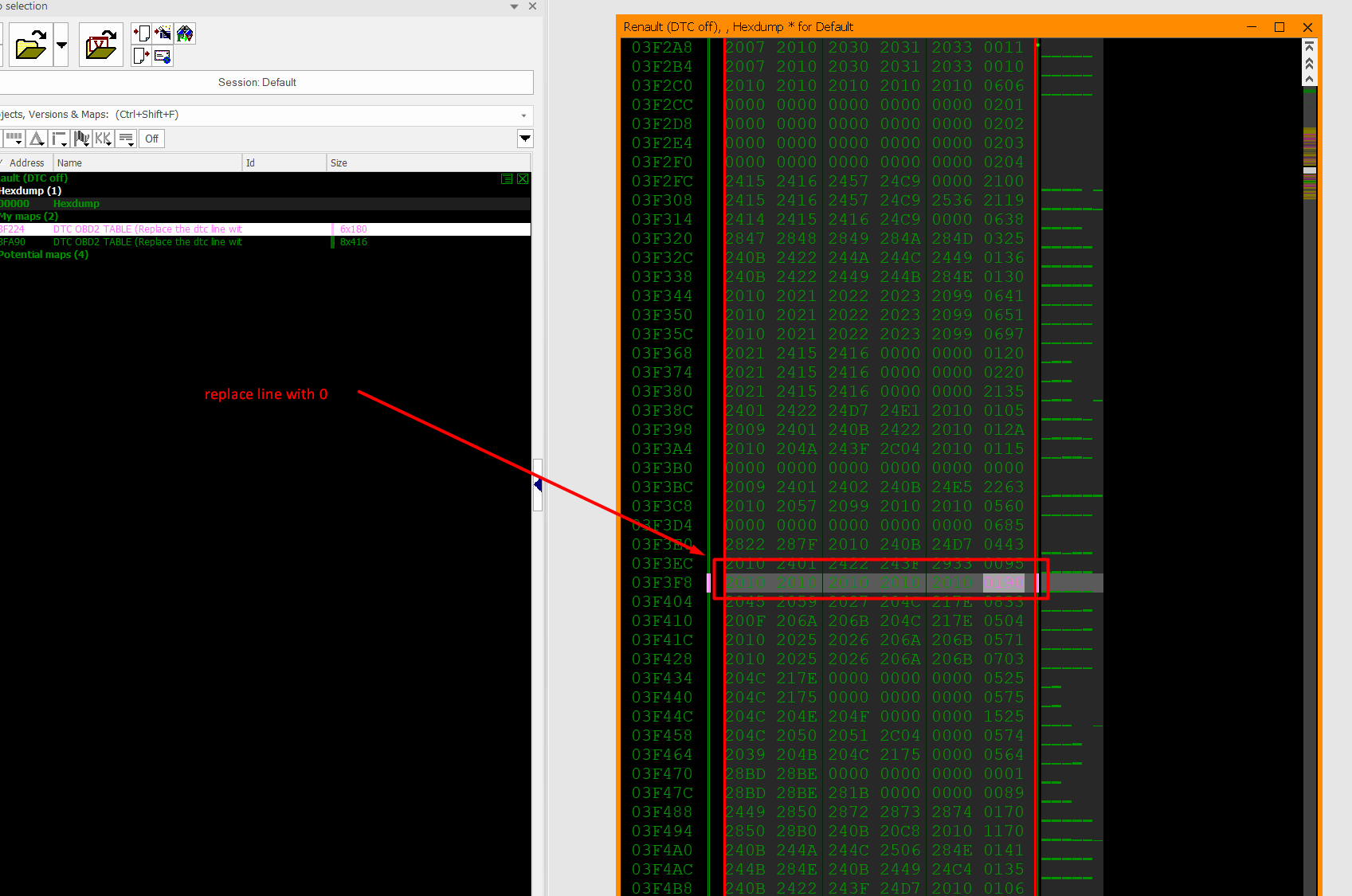The height and width of the screenshot is (896, 1352).
Task: Select hex value 20C8 in row 03F494
Action: pos(900,831)
